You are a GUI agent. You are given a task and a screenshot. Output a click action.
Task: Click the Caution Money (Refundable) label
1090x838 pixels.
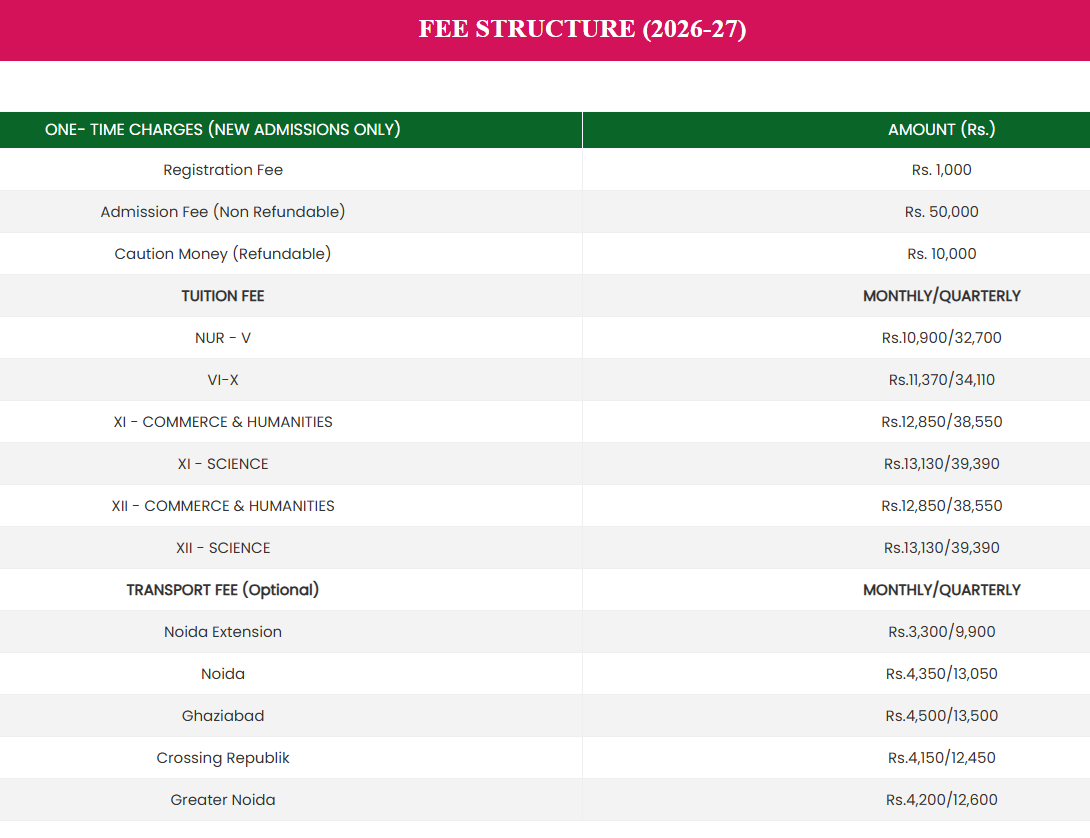[x=222, y=254]
